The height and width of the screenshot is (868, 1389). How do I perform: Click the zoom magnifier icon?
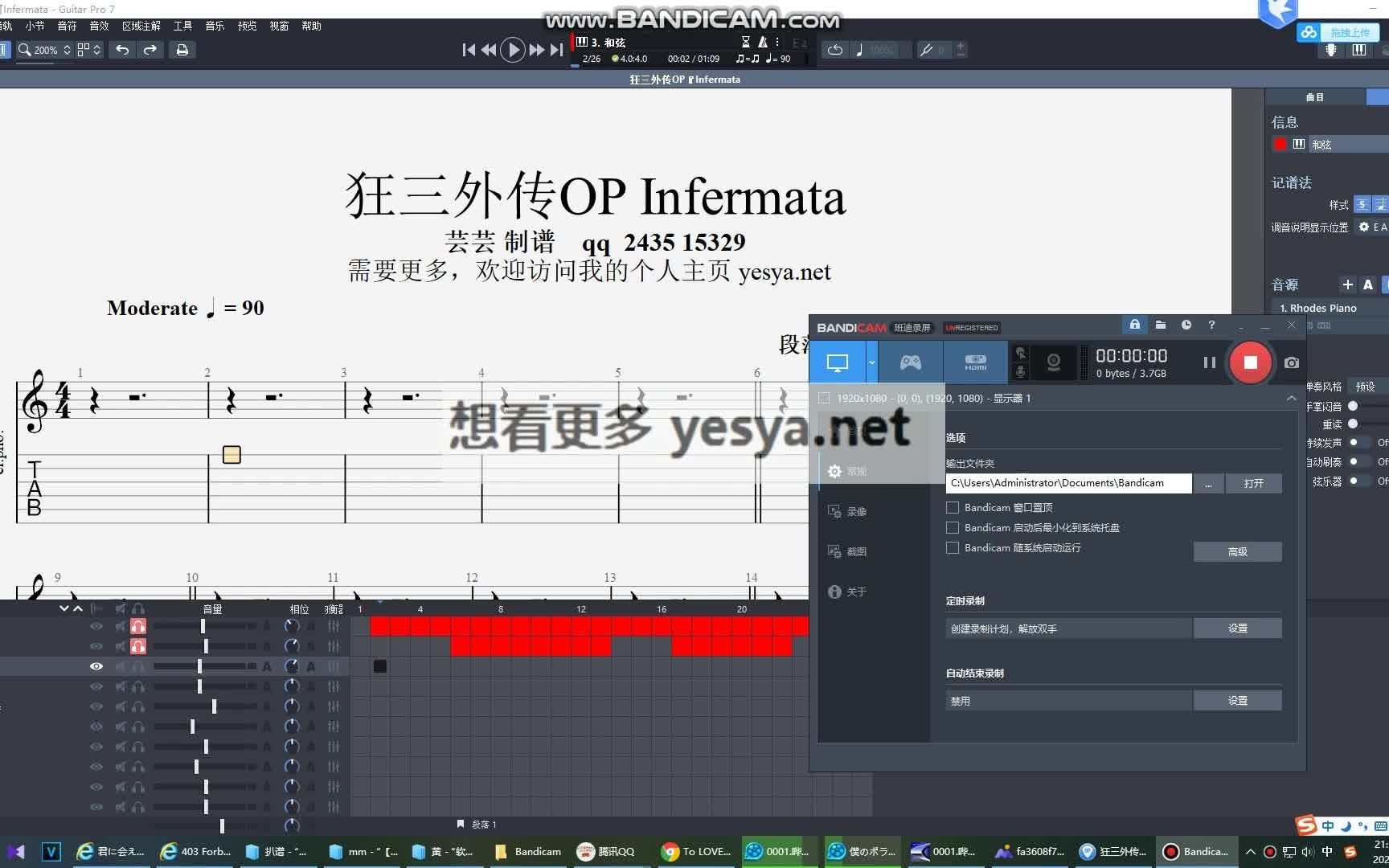(x=24, y=50)
